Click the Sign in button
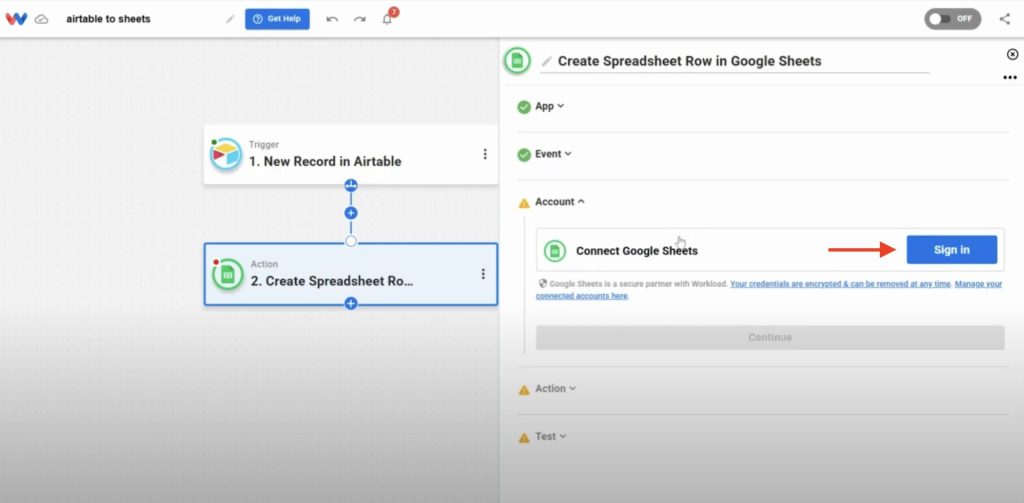Viewport: 1024px width, 503px height. (952, 250)
